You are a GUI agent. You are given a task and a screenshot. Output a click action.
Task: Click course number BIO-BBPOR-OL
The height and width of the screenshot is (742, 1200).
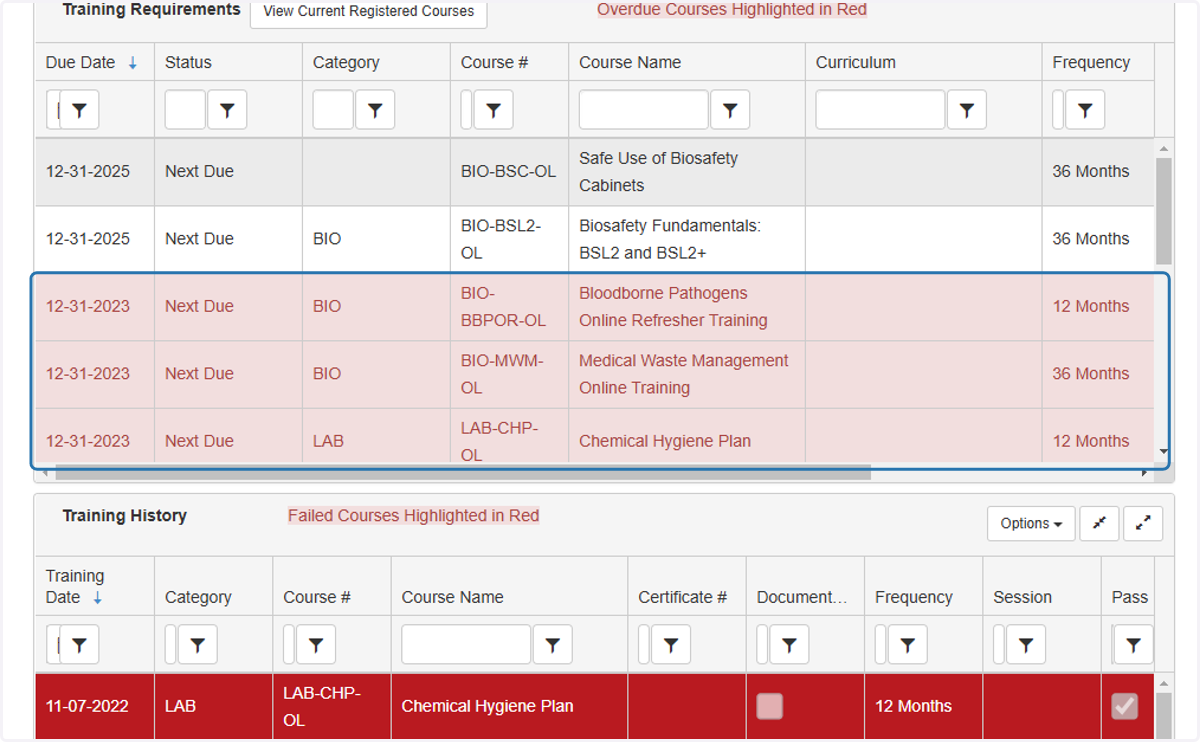(503, 307)
